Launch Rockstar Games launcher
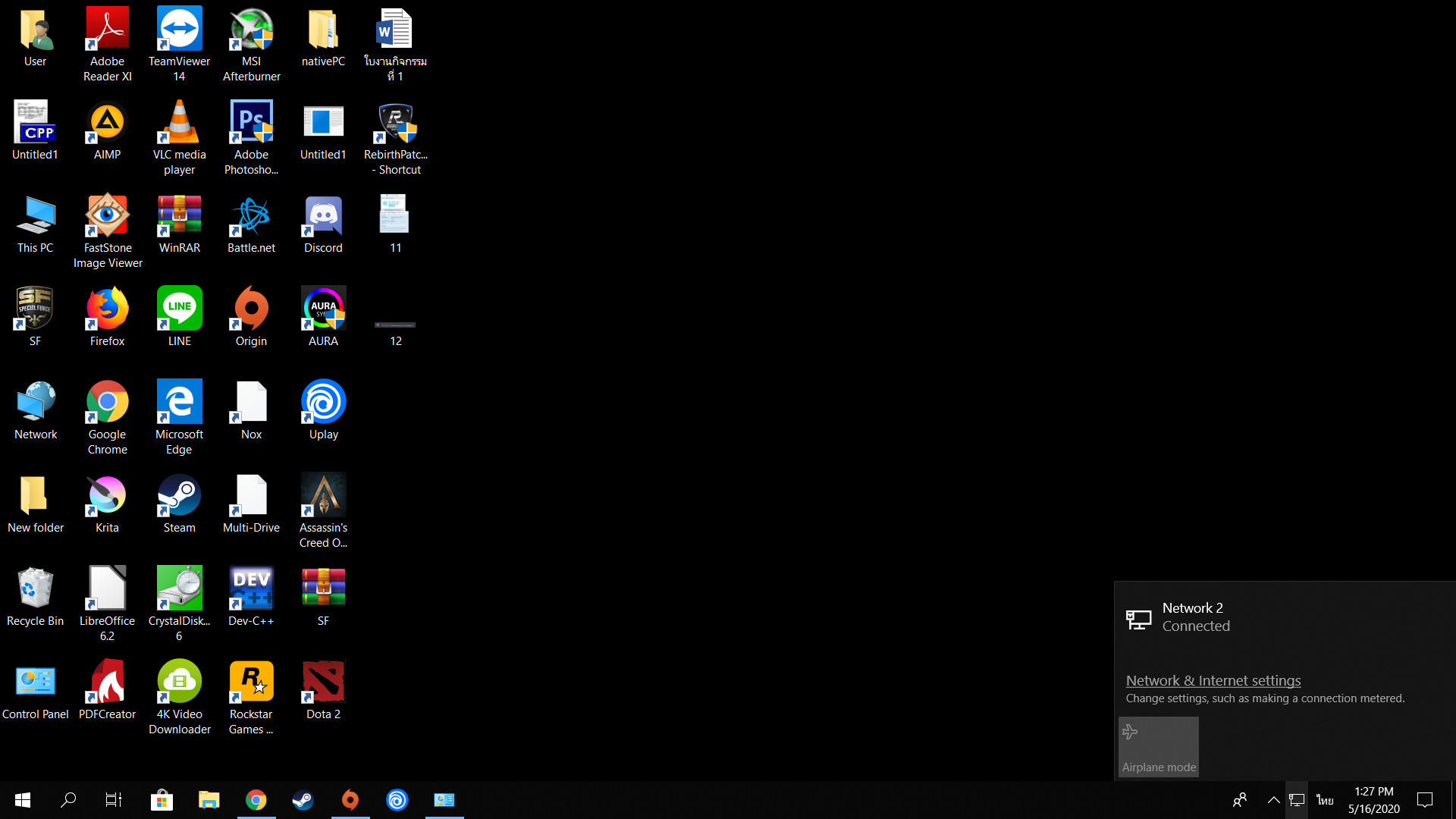Image resolution: width=1456 pixels, height=819 pixels. (x=251, y=698)
